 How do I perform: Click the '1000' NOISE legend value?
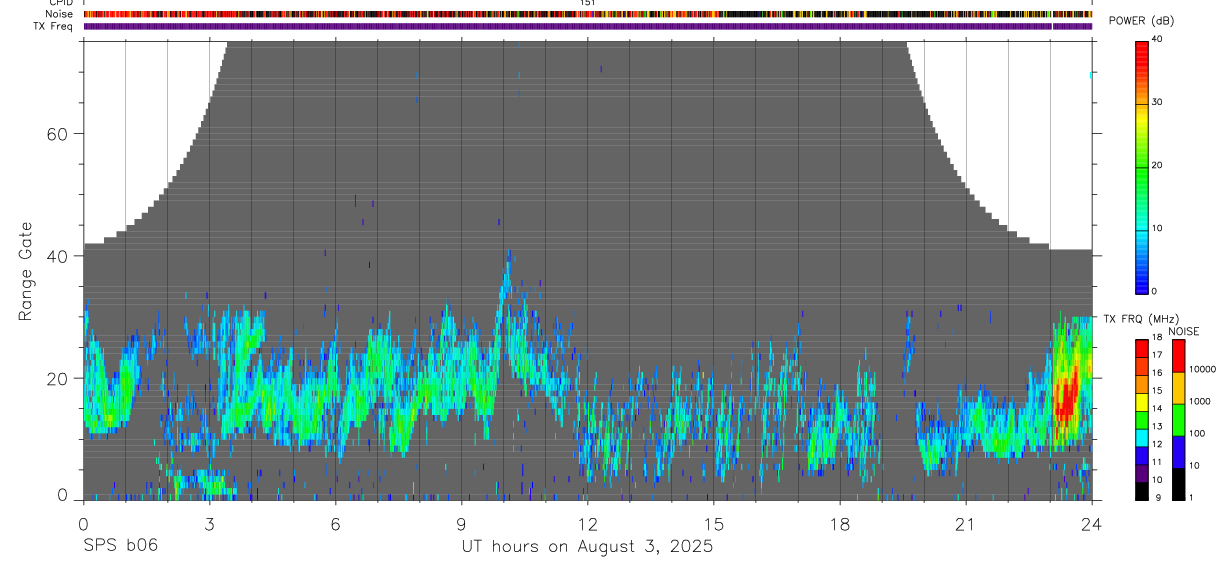coord(1201,402)
